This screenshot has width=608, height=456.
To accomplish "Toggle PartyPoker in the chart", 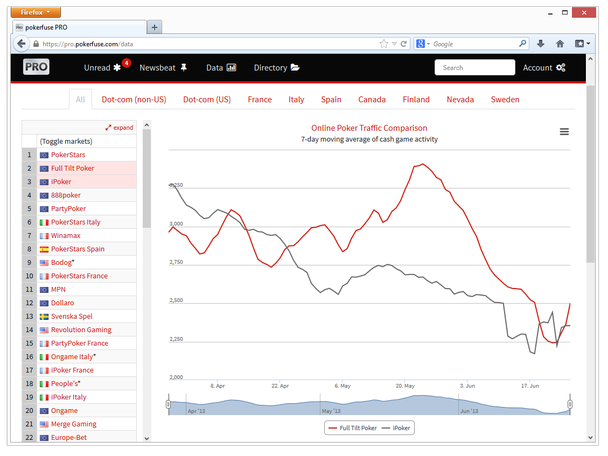I will (79, 209).
